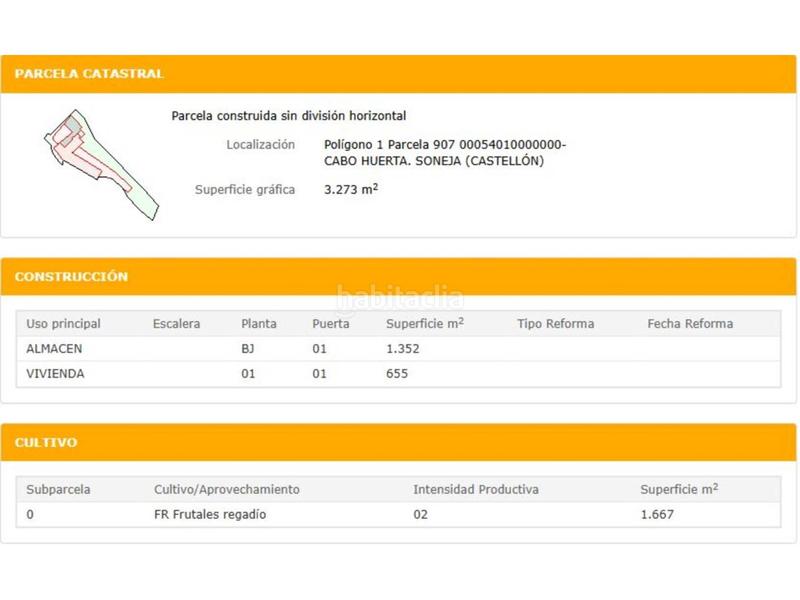The image size is (800, 600).
Task: Click the 3.273 m² graphic surface value
Action: 351,189
